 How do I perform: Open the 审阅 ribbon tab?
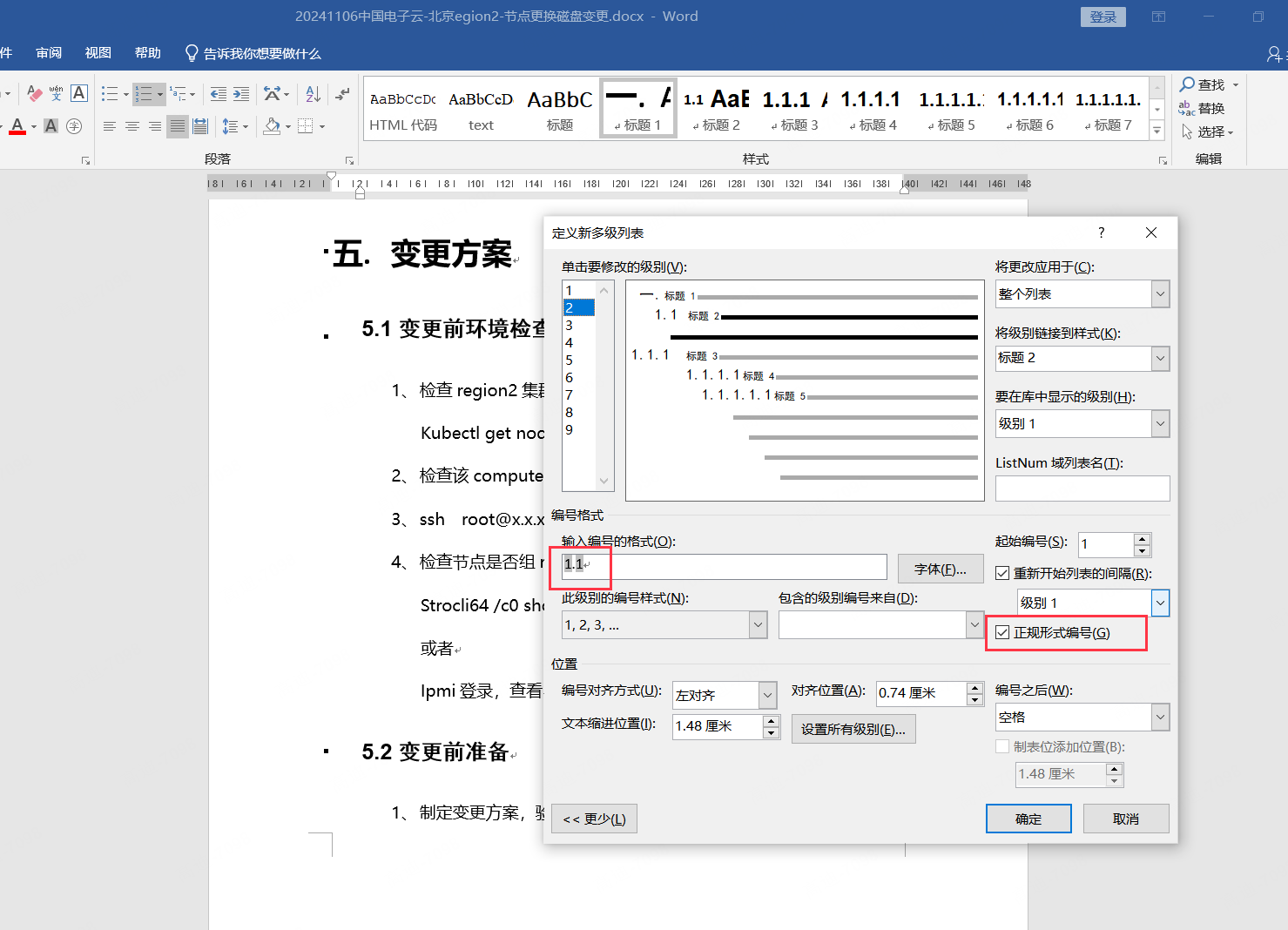tap(49, 53)
